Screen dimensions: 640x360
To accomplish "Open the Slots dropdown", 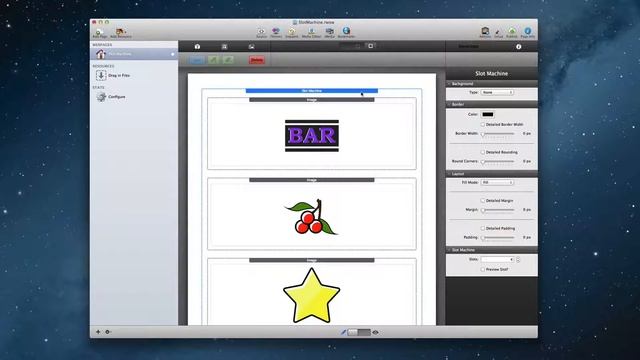I will [x=497, y=260].
